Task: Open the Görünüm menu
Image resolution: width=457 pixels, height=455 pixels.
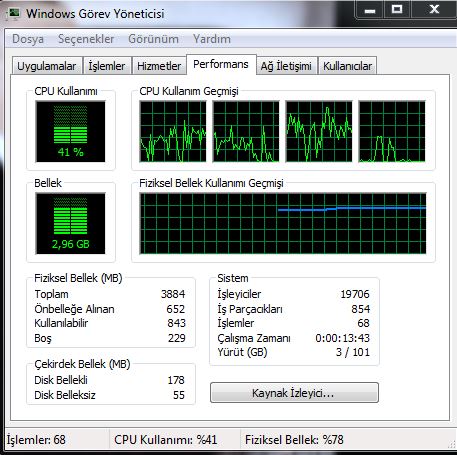Action: 153,39
